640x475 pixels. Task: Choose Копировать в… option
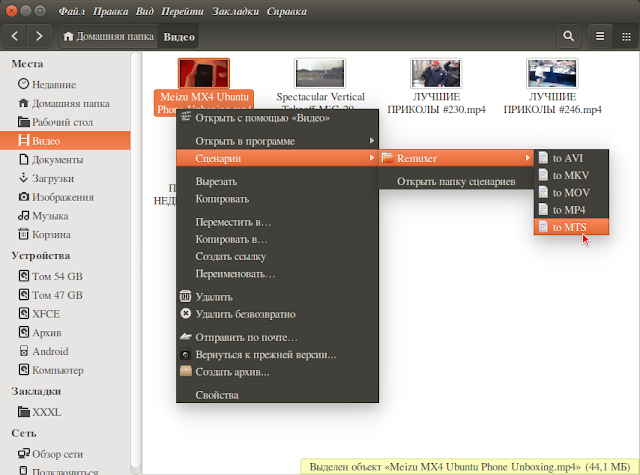(278, 239)
